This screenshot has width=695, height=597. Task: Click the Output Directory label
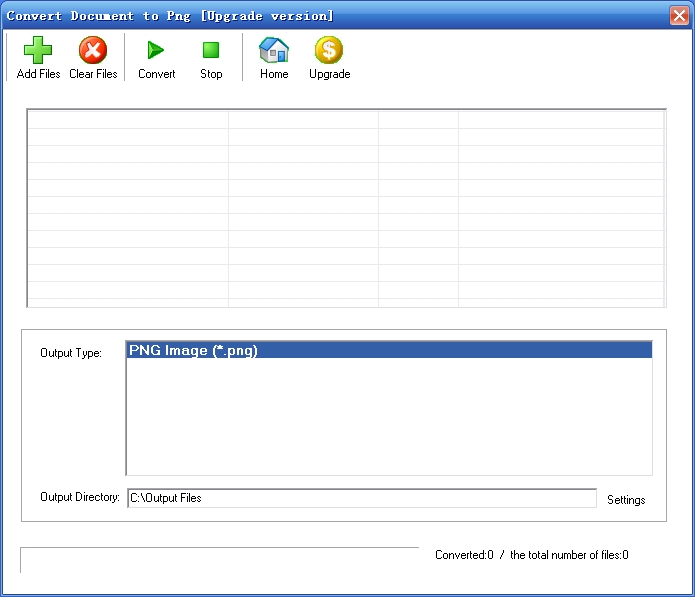tap(80, 497)
